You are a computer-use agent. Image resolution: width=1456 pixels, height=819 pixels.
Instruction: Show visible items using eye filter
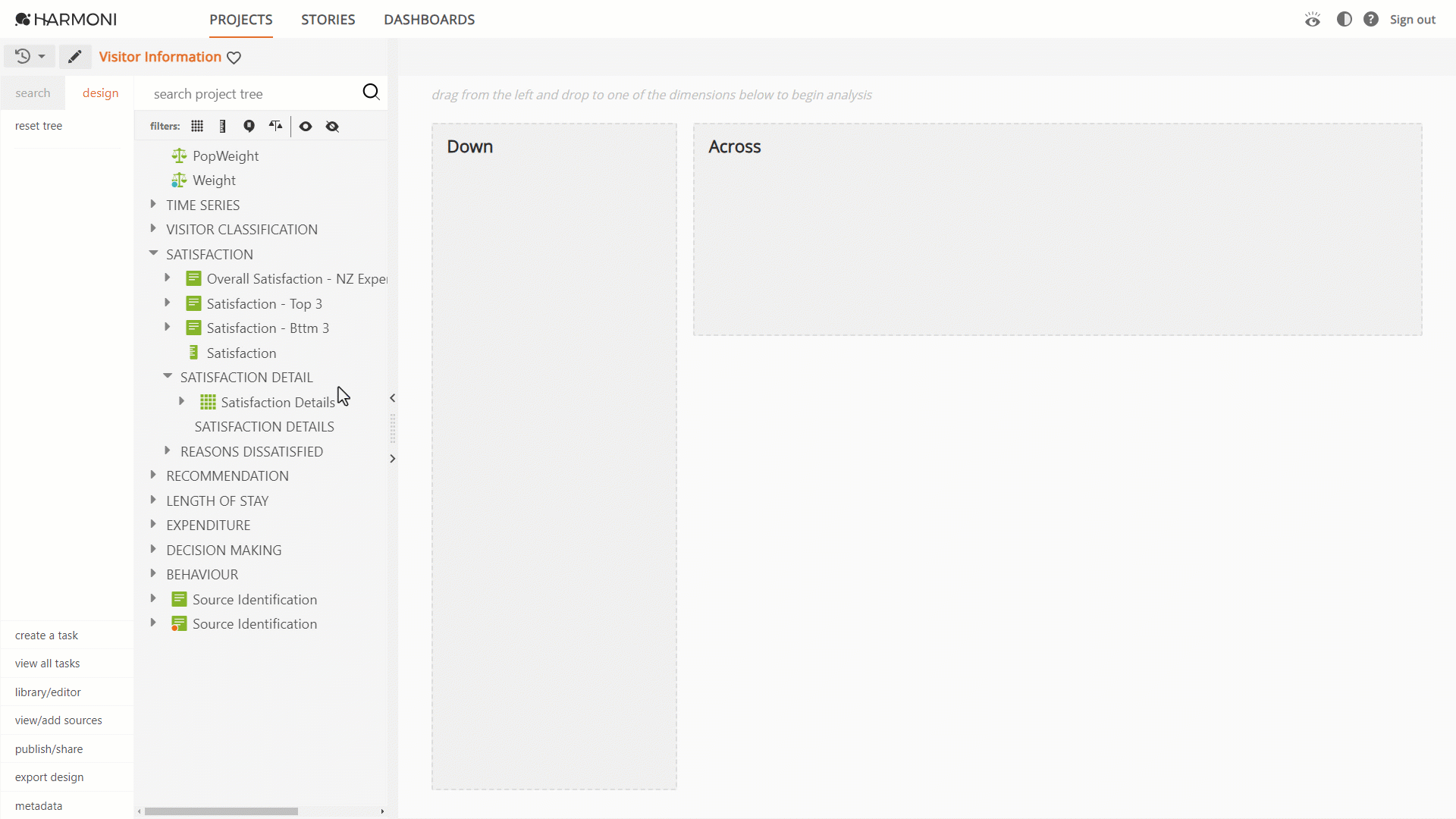pyautogui.click(x=306, y=127)
